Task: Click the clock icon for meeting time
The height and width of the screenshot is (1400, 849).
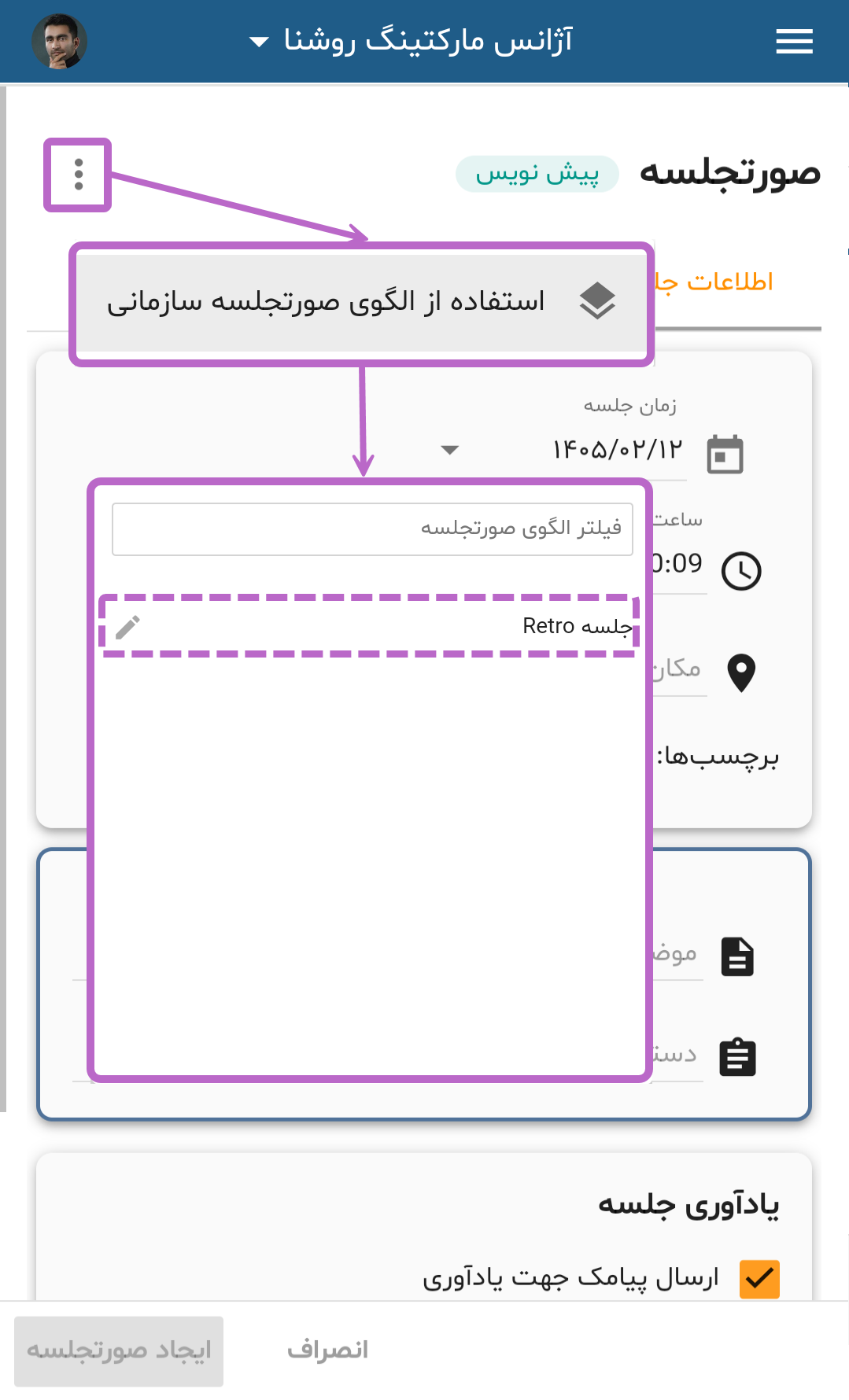Action: coord(741,571)
